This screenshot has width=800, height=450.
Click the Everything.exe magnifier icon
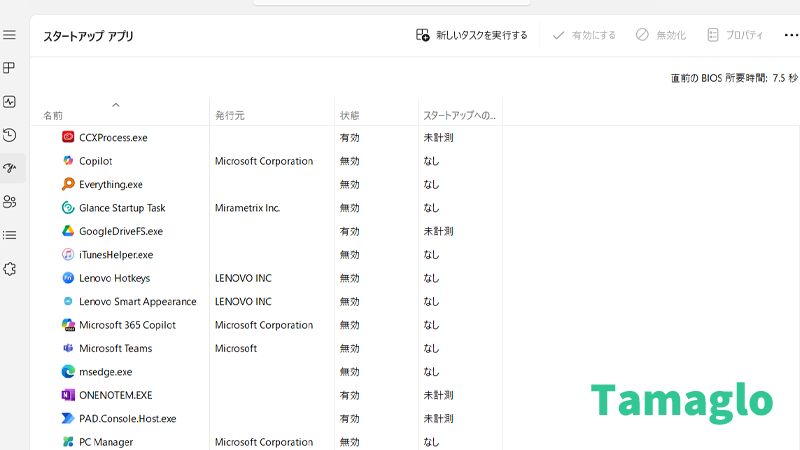(x=68, y=184)
